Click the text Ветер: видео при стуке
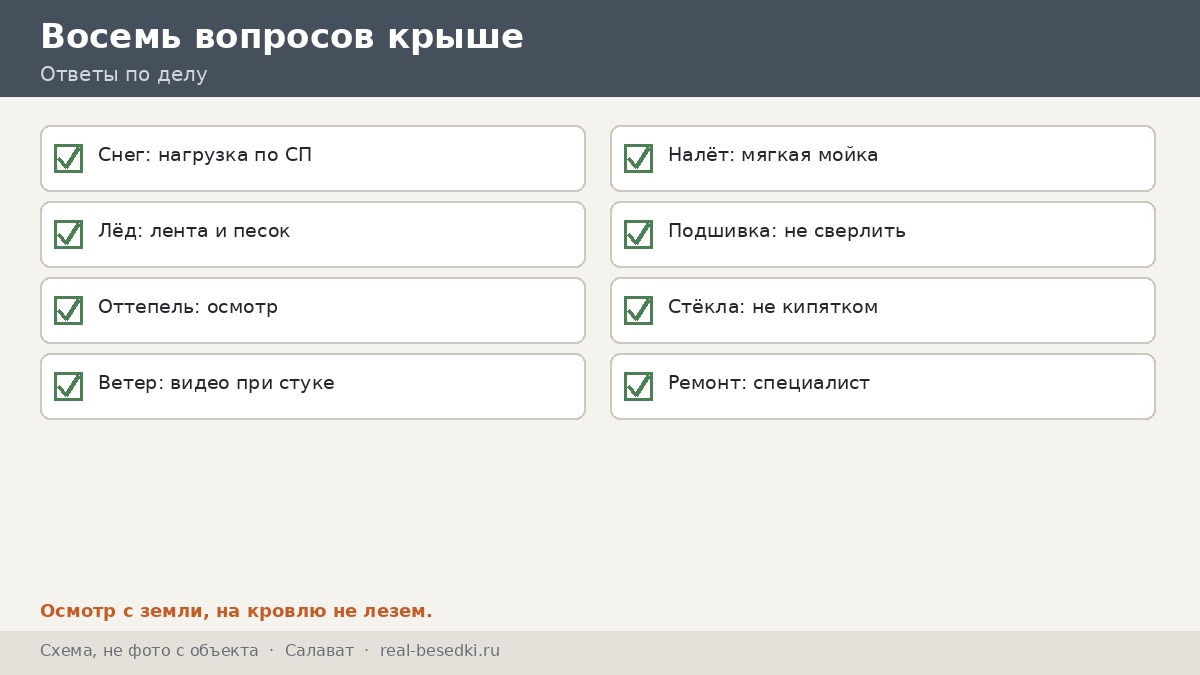This screenshot has width=1200, height=675. tap(216, 383)
